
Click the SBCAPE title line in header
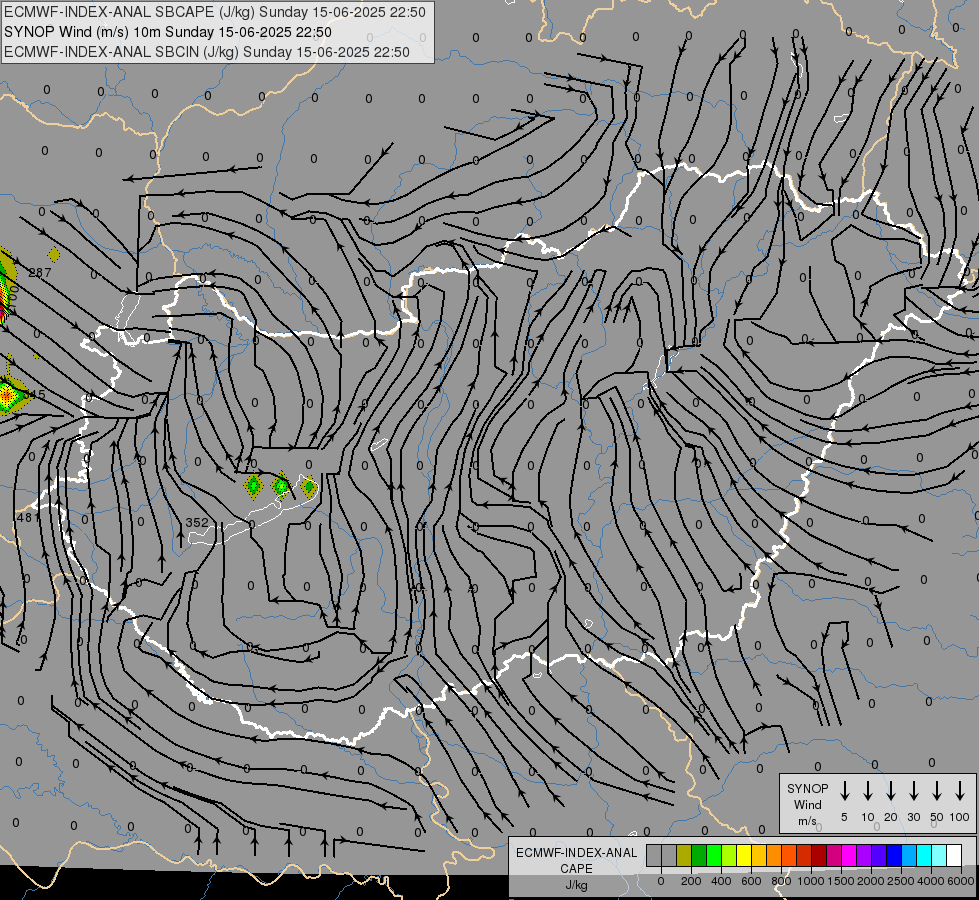(x=215, y=12)
